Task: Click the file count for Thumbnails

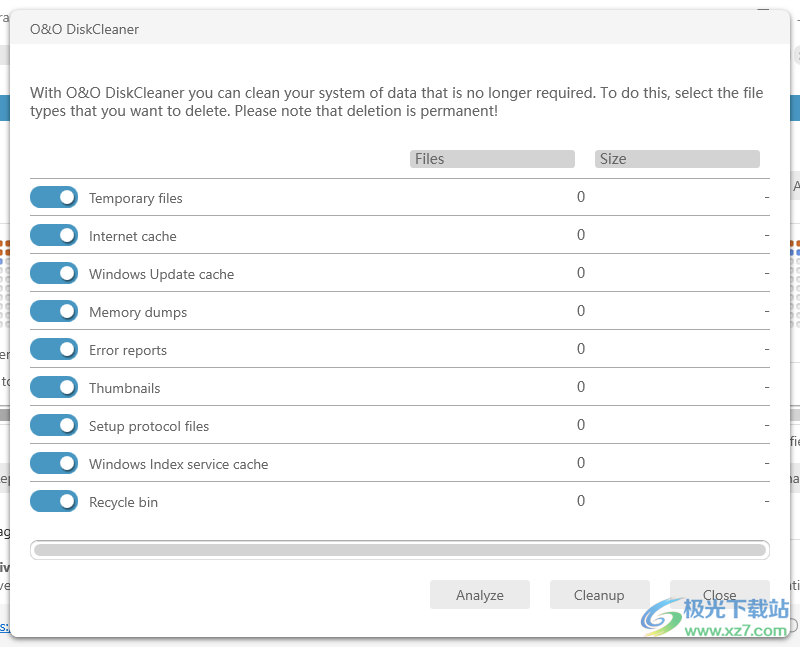Action: [581, 387]
